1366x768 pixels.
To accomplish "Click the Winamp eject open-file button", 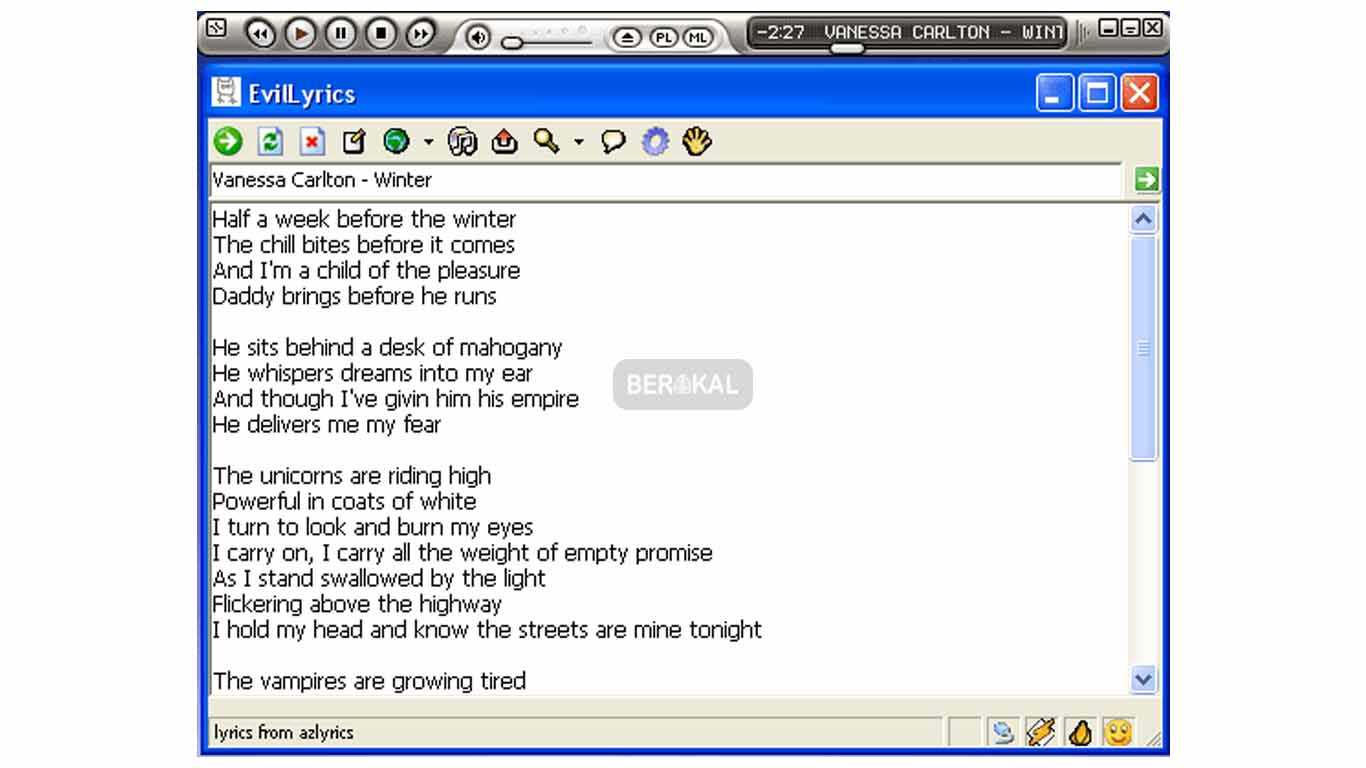I will tap(627, 38).
